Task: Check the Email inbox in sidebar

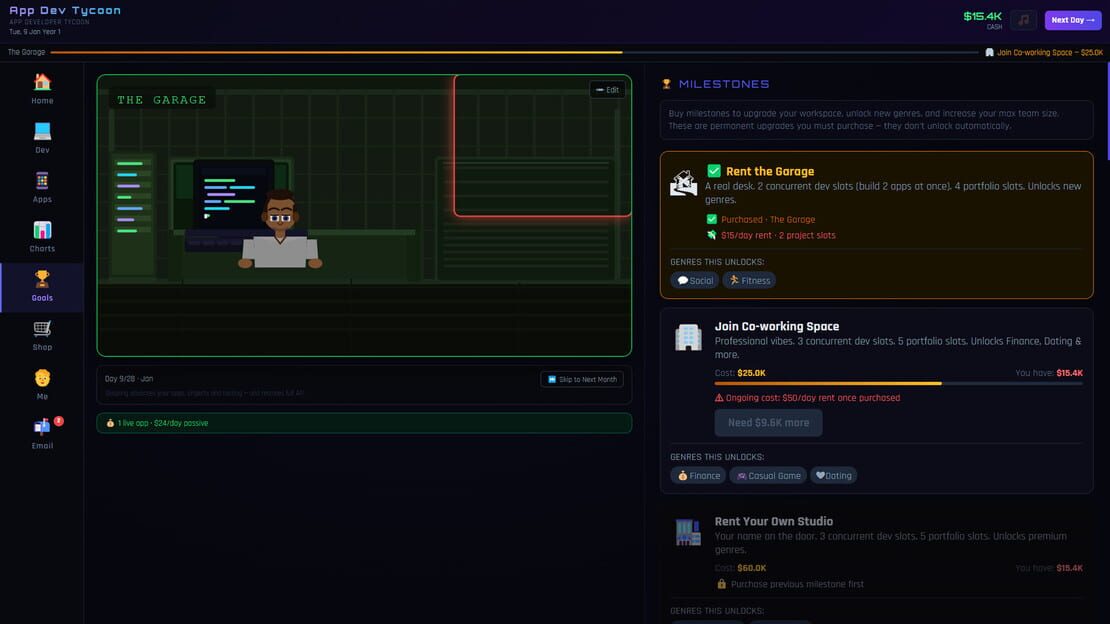Action: click(42, 434)
